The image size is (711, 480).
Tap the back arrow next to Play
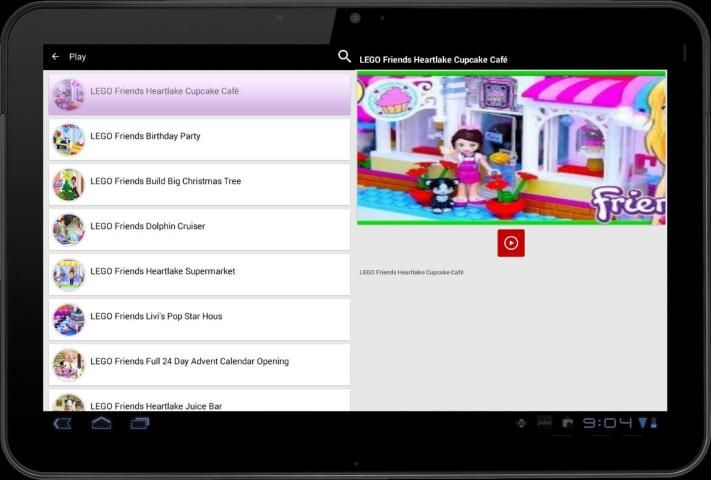(x=56, y=57)
